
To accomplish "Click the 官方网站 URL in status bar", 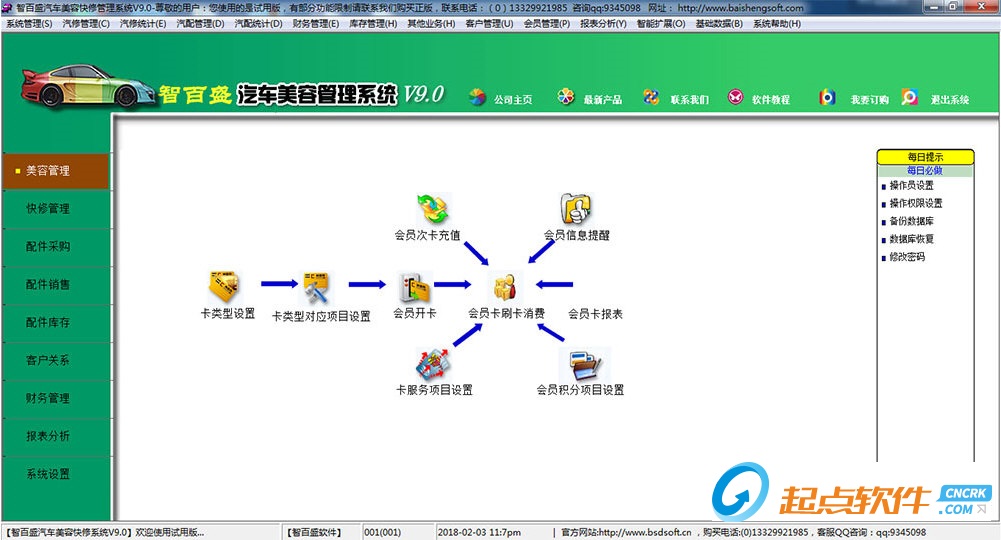I will 626,532.
